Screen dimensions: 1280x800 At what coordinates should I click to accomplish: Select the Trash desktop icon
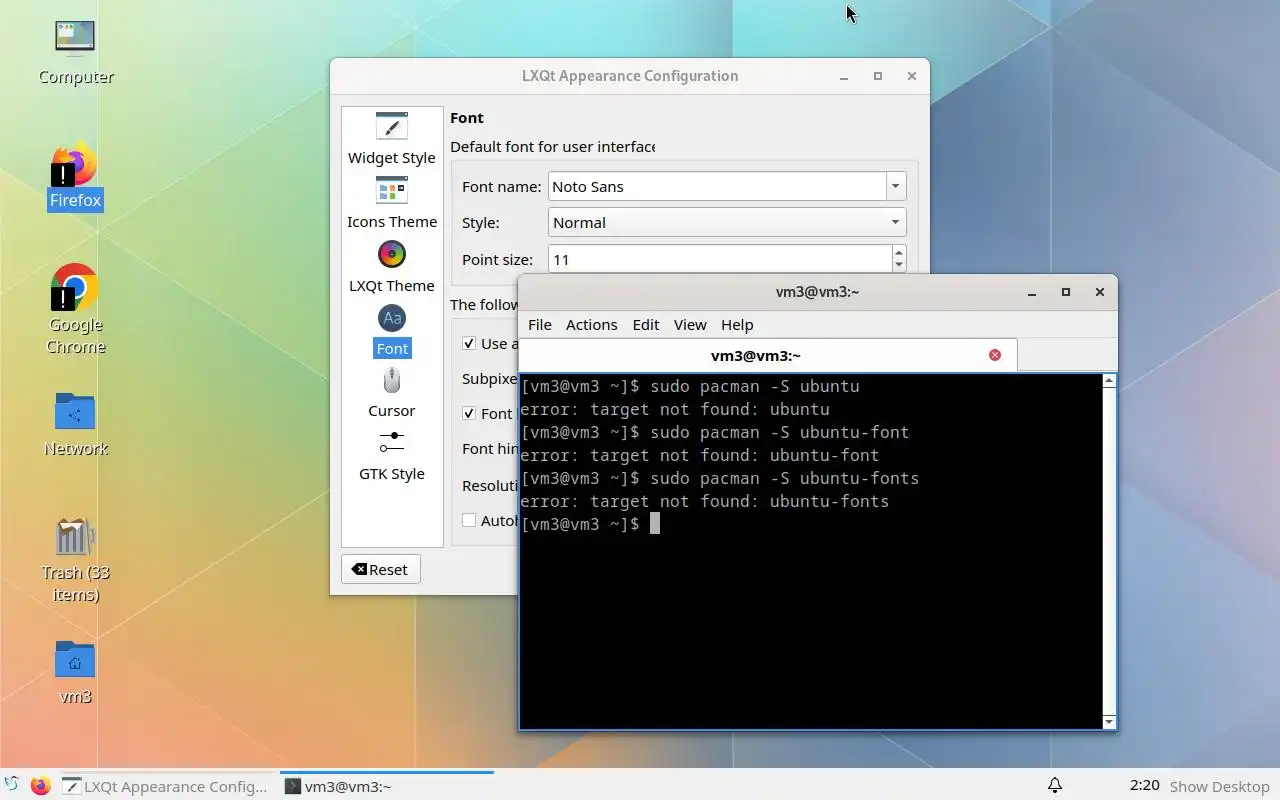75,560
